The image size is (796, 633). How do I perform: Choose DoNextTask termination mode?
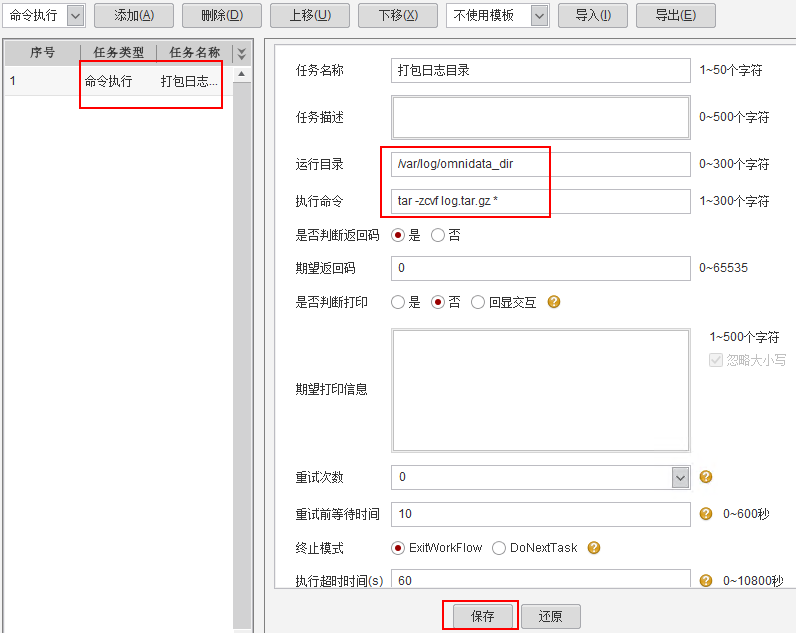499,548
